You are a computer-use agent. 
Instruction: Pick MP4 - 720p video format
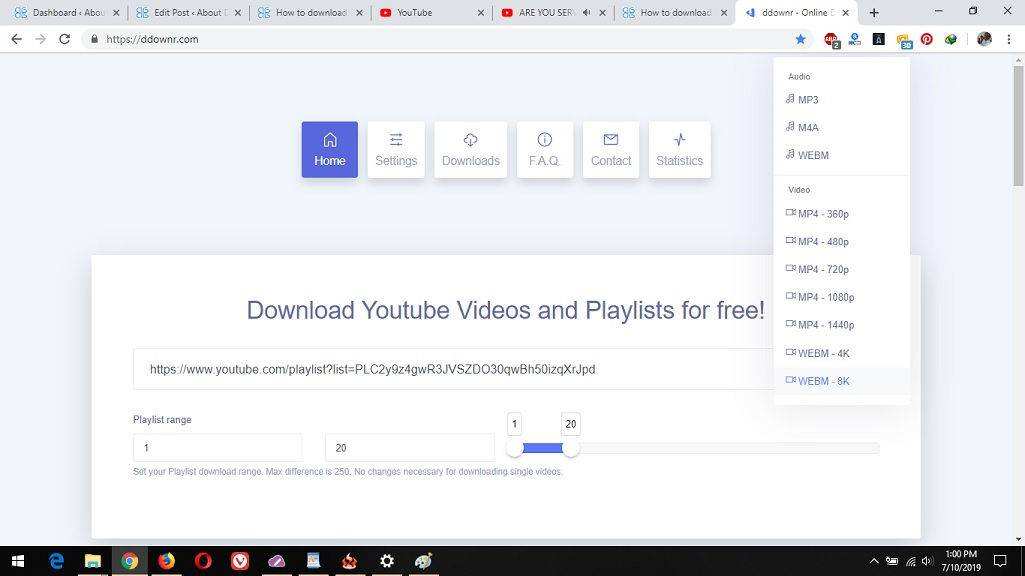pyautogui.click(x=841, y=269)
